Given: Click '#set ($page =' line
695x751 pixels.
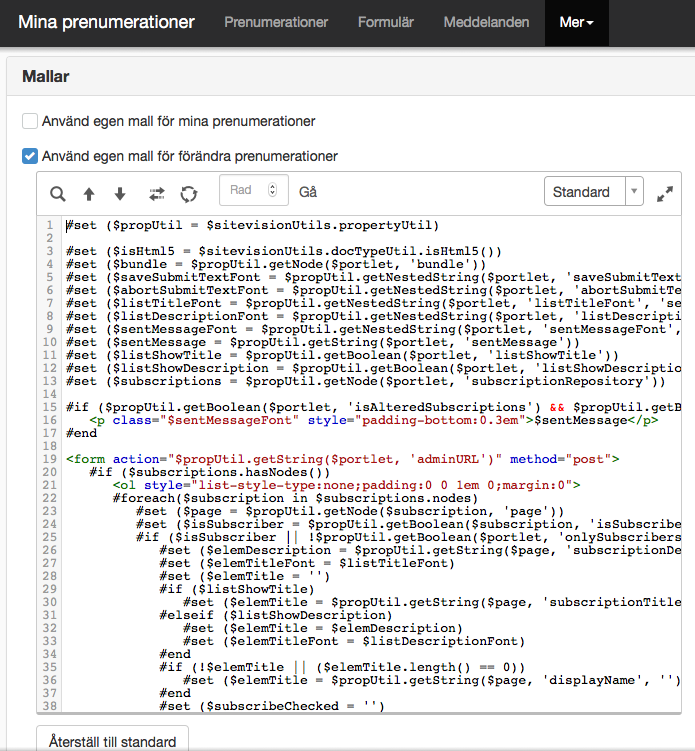Looking at the screenshot, I should (x=350, y=511).
